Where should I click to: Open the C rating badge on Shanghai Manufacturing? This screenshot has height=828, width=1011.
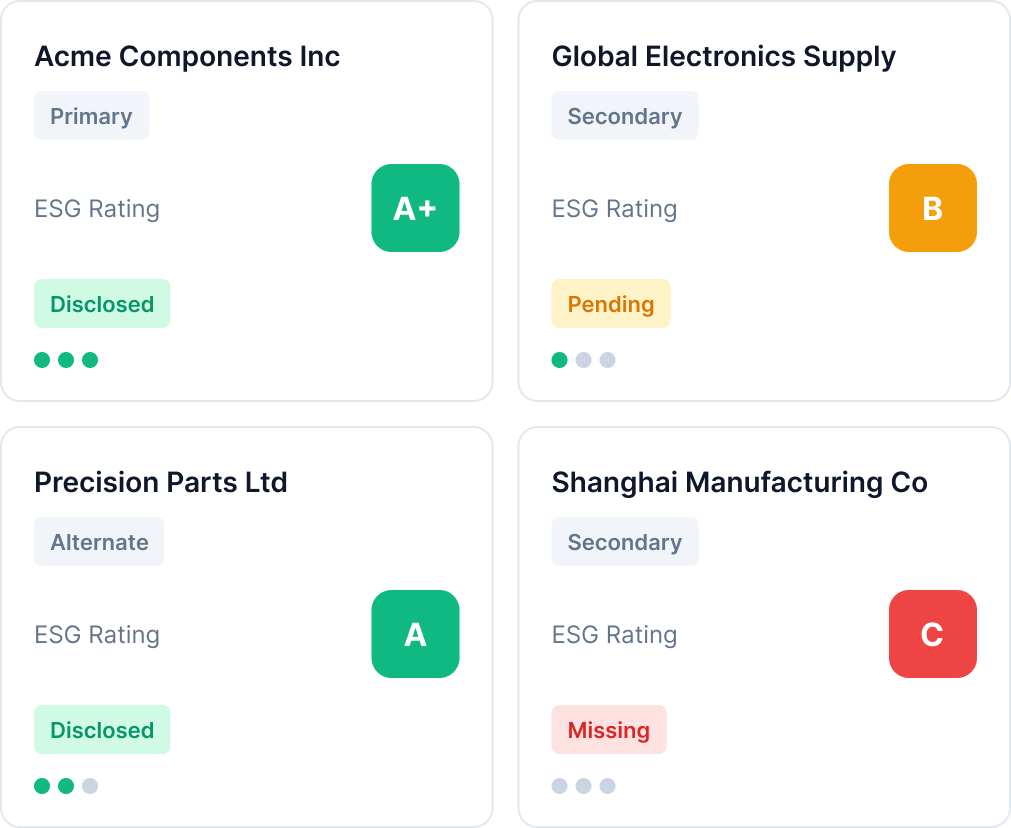932,634
